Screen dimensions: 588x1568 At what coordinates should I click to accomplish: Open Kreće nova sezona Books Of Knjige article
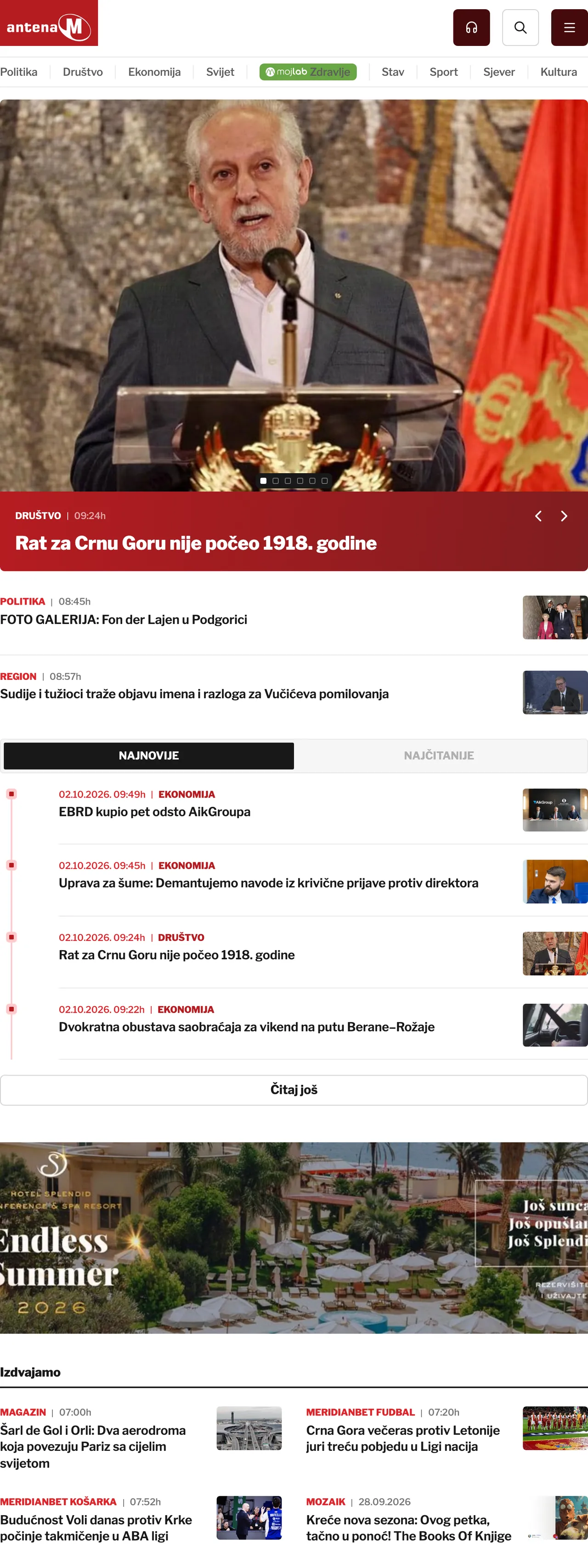(408, 1528)
